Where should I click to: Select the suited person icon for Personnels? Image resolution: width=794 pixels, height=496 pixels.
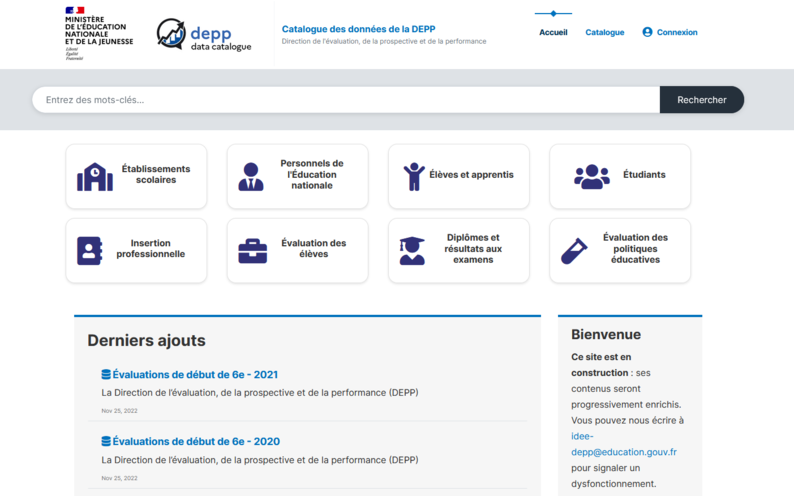point(251,177)
